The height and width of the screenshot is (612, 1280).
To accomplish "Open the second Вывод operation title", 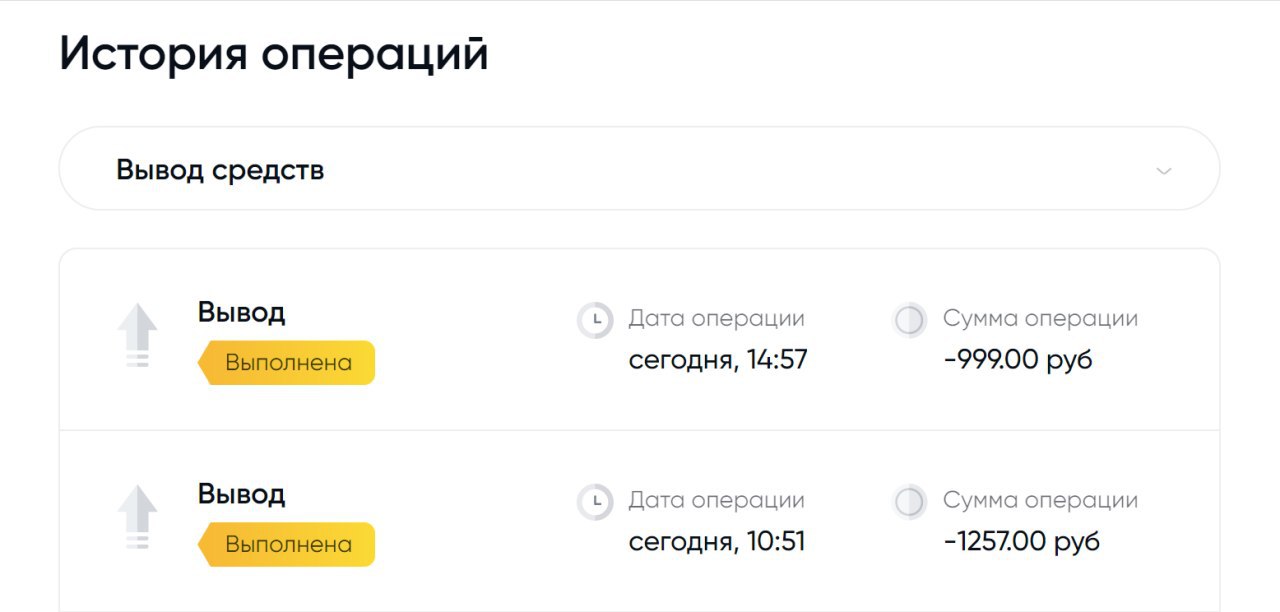I will (241, 494).
